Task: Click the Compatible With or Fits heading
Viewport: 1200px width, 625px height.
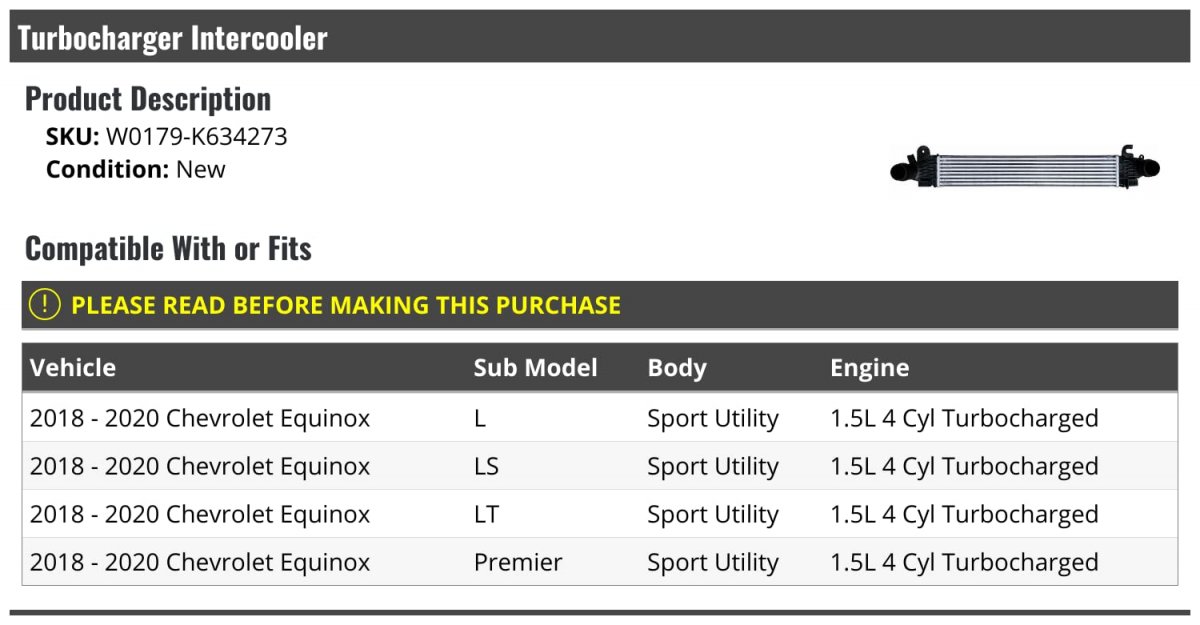Action: coord(168,248)
